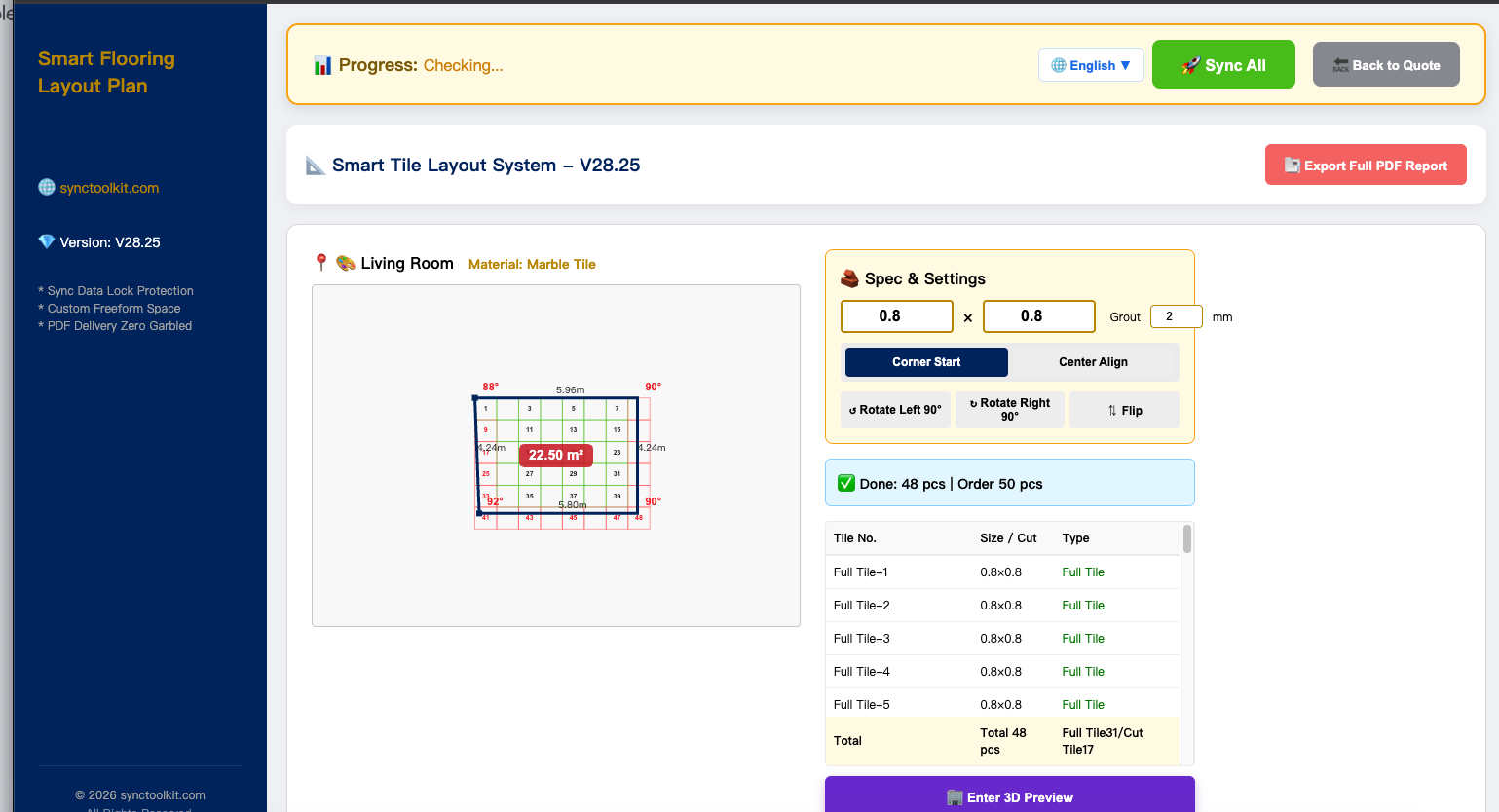Viewport: 1499px width, 812px height.
Task: Export Full PDF Report
Action: pyautogui.click(x=1366, y=165)
